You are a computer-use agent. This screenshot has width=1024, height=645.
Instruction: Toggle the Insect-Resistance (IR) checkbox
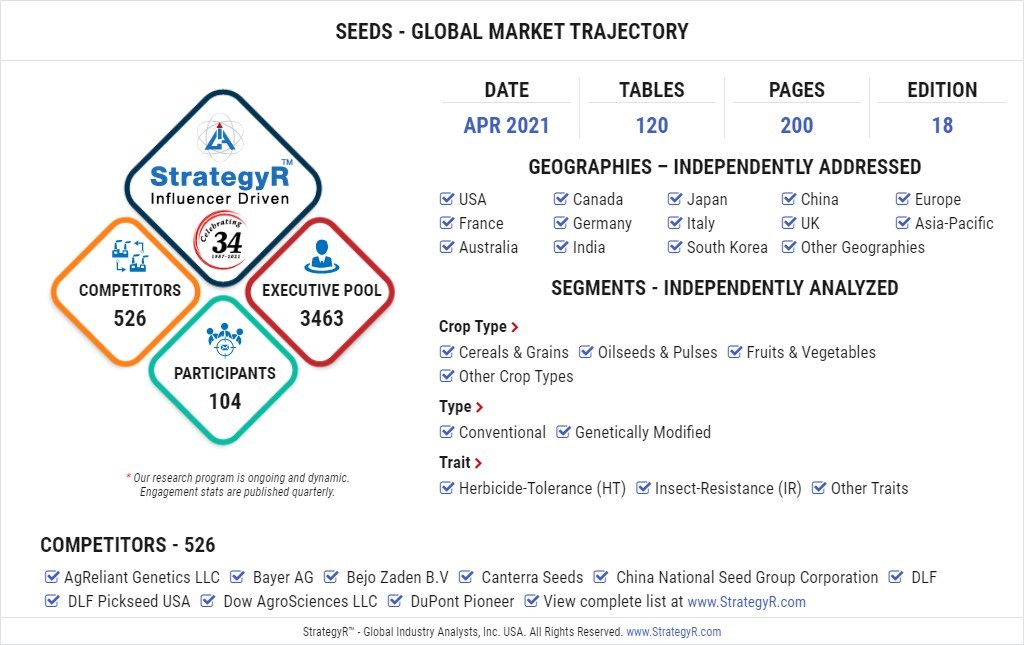point(643,488)
